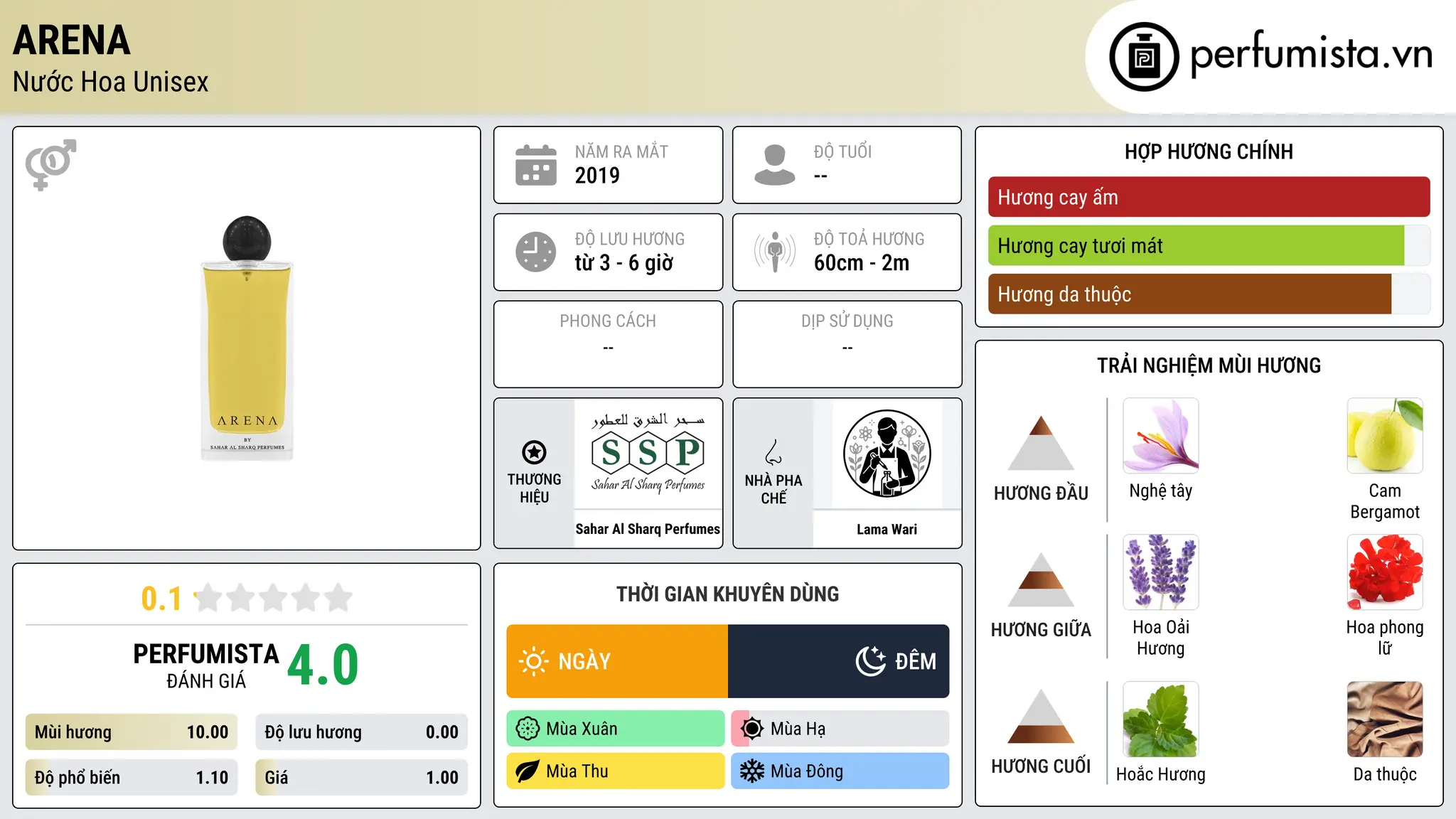Open the Hoa Oải Hương lavender image
The width and height of the screenshot is (1456, 819).
click(x=1161, y=572)
